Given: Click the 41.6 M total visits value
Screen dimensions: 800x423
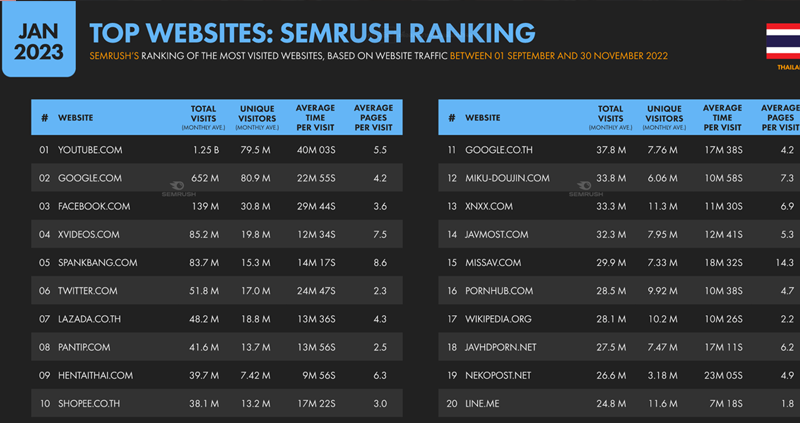Looking at the screenshot, I should 204,347.
